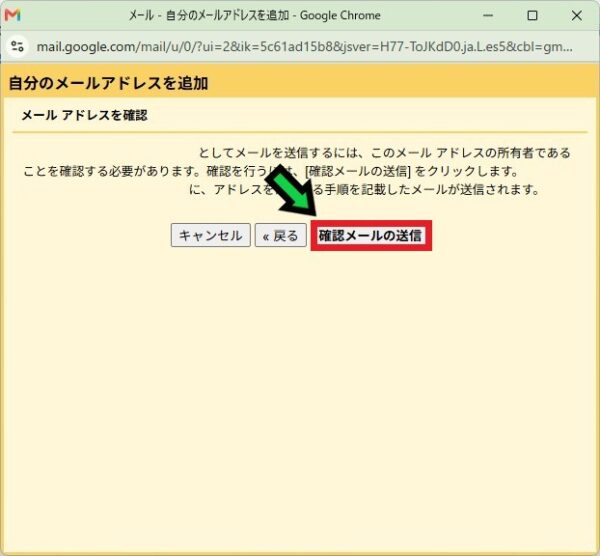Select the mail.google.com URL in address bar
The width and height of the screenshot is (600, 556).
(304, 47)
